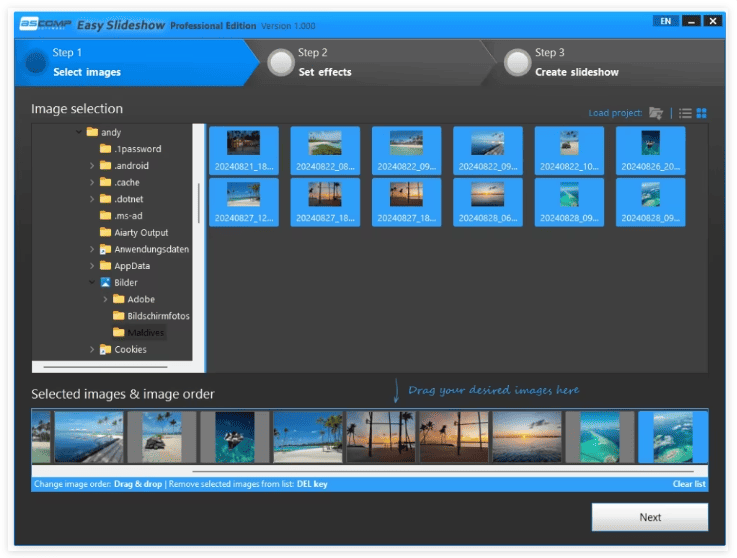Switch to list view icon
This screenshot has width=737, height=558.
685,113
